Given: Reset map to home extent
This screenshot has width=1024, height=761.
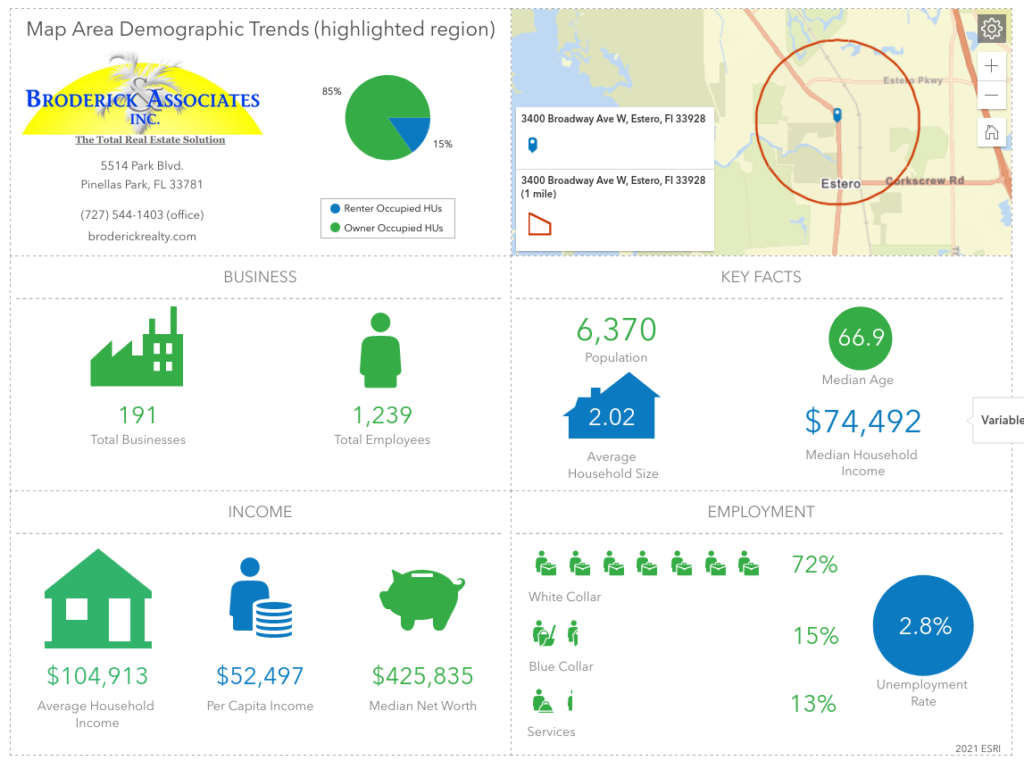Looking at the screenshot, I should click(991, 132).
